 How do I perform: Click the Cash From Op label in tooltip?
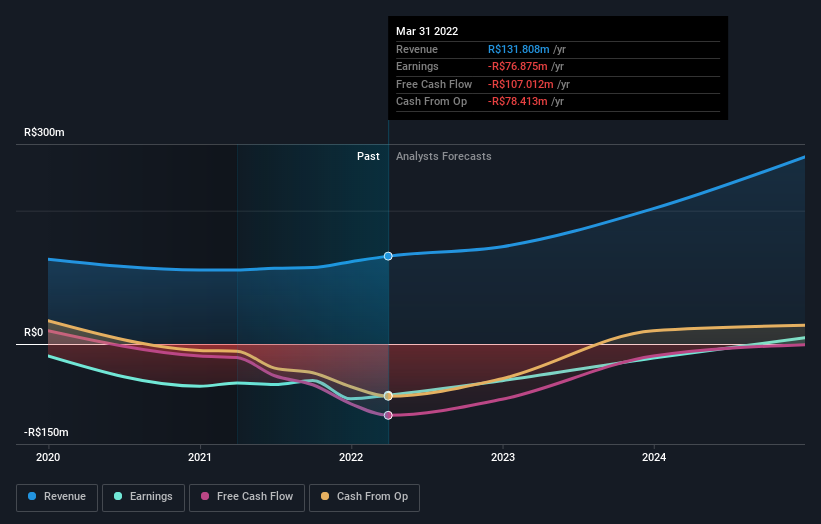pos(431,102)
